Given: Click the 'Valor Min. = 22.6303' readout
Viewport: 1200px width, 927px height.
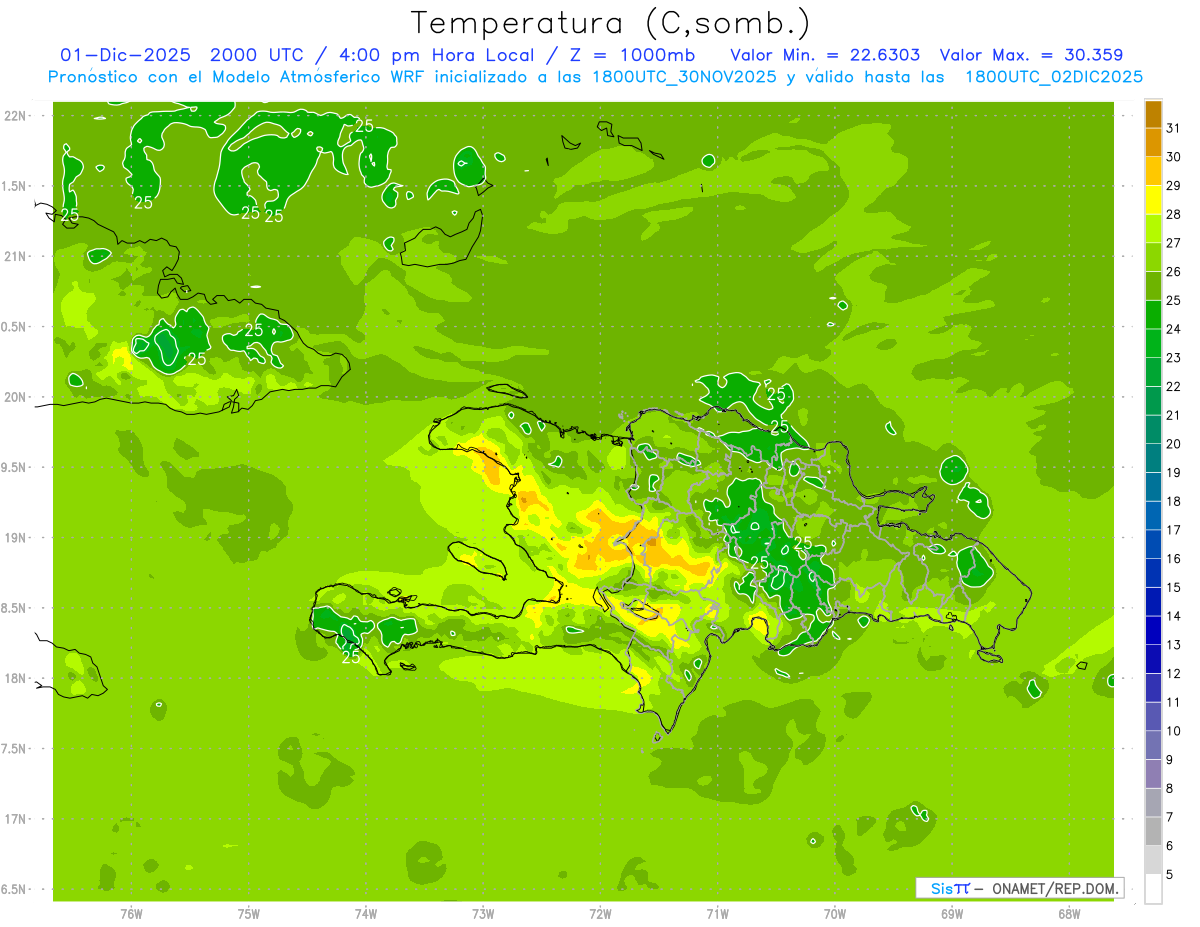Looking at the screenshot, I should (x=825, y=55).
